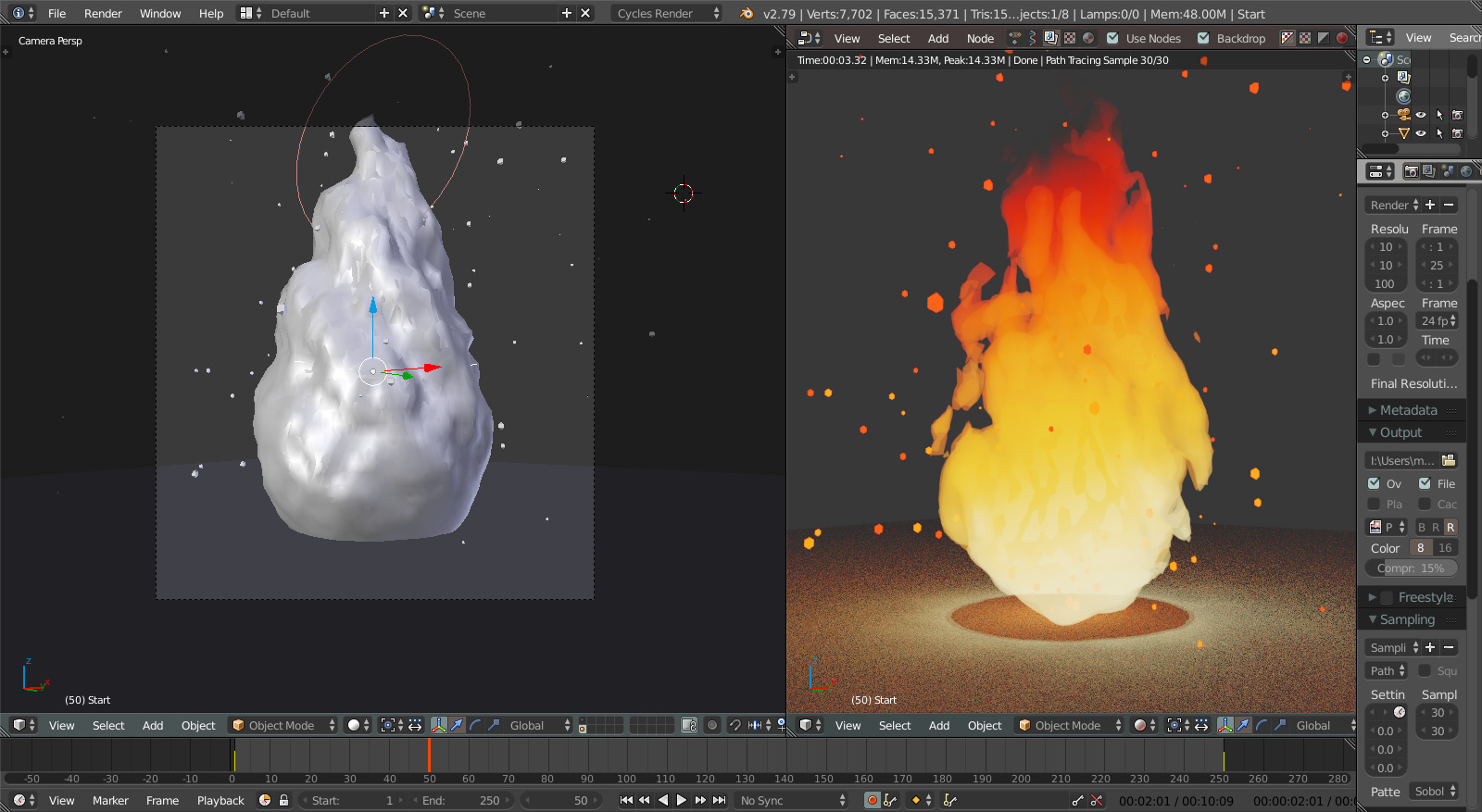1482x812 pixels.
Task: Open the Marker menu in timeline
Action: 110,800
